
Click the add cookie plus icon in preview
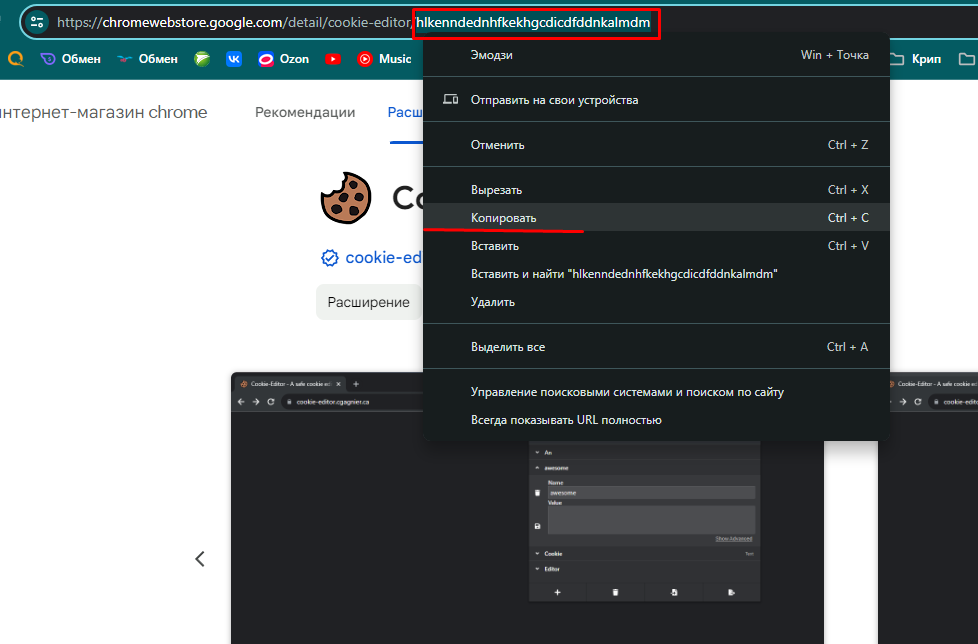coord(557,592)
